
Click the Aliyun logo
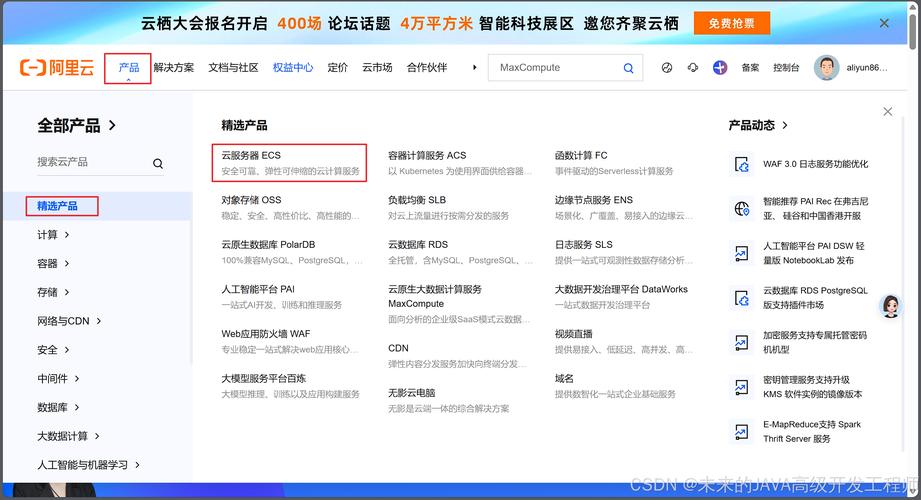point(57,68)
